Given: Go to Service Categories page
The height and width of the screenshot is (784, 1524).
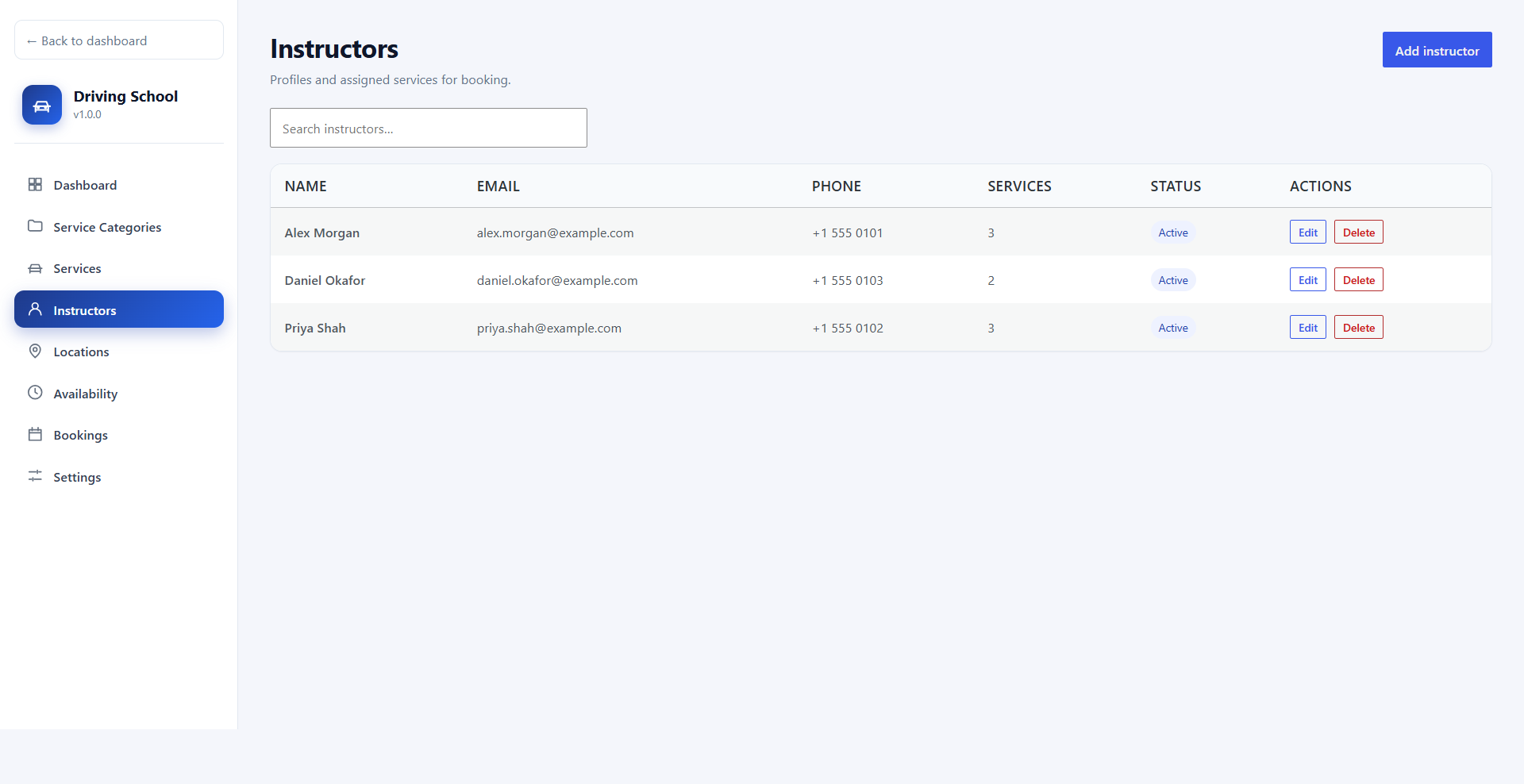Looking at the screenshot, I should (119, 227).
